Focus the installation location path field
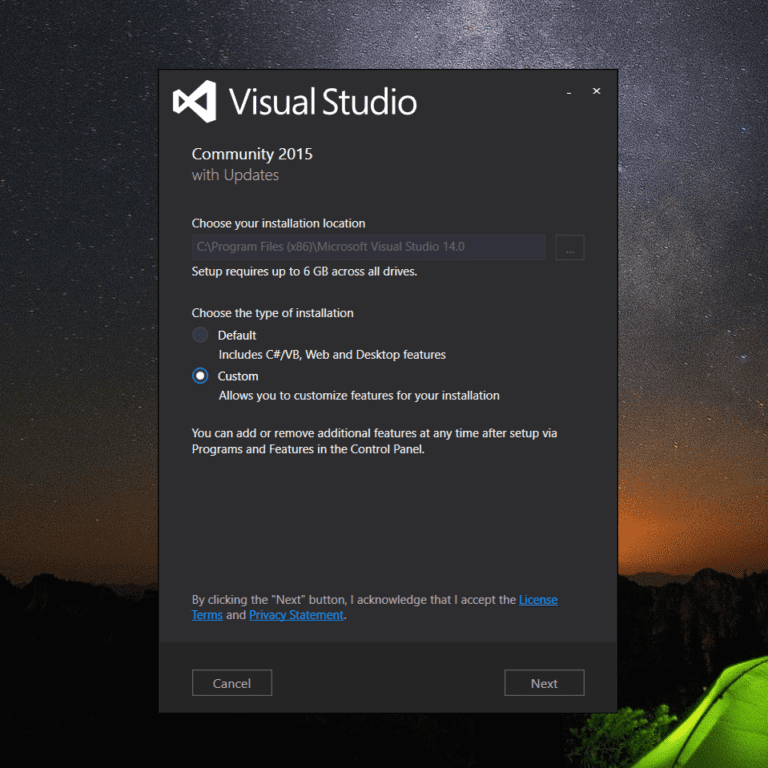Image resolution: width=768 pixels, height=768 pixels. tap(368, 247)
